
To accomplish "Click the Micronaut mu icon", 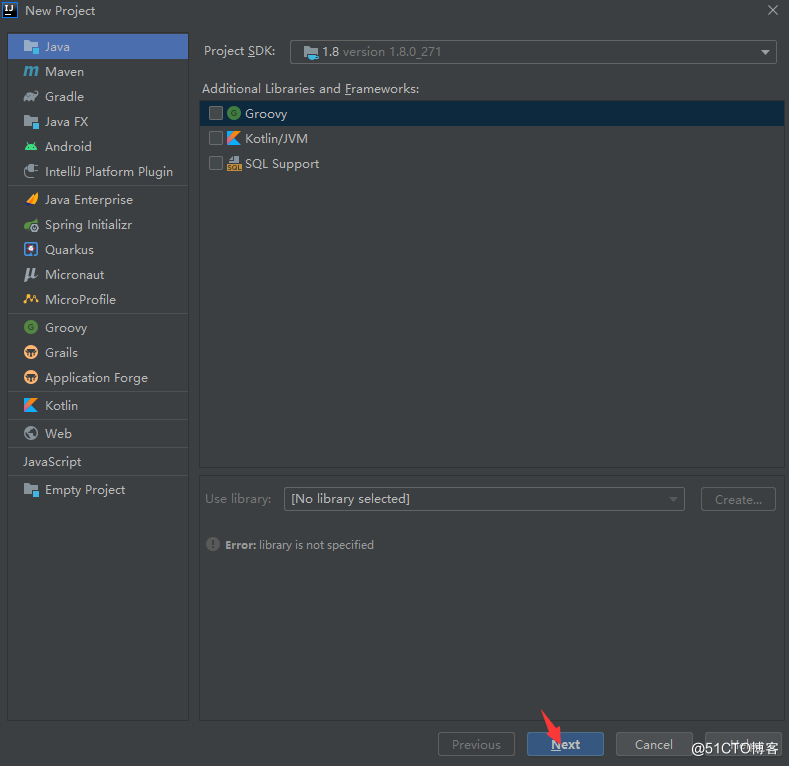I will [31, 274].
